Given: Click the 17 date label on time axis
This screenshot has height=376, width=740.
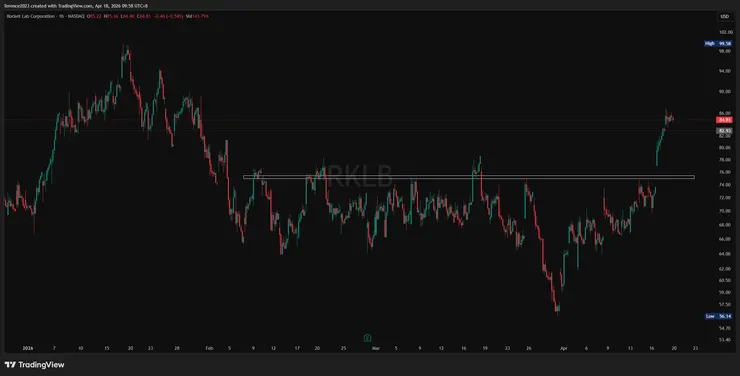Looking at the screenshot, I should pyautogui.click(x=297, y=348).
